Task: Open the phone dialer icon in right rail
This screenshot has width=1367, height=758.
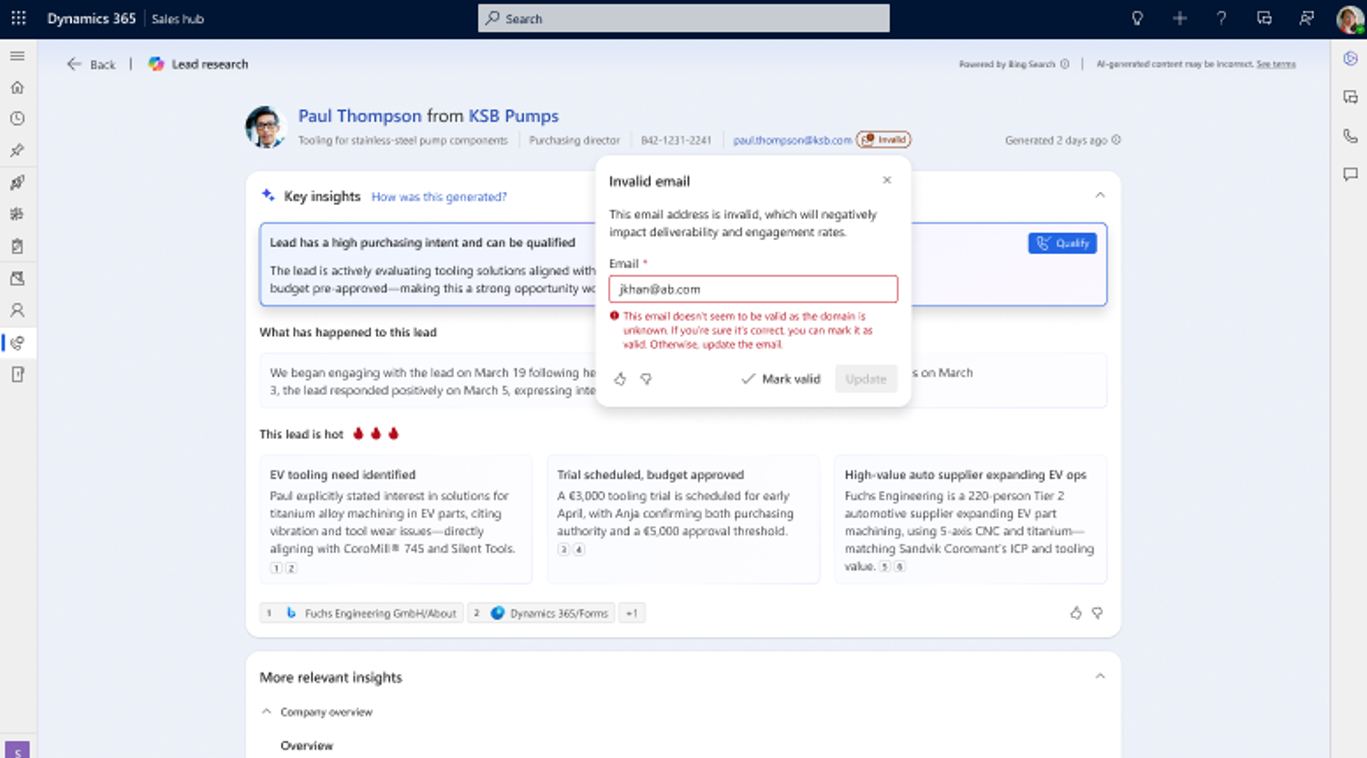Action: click(1350, 136)
